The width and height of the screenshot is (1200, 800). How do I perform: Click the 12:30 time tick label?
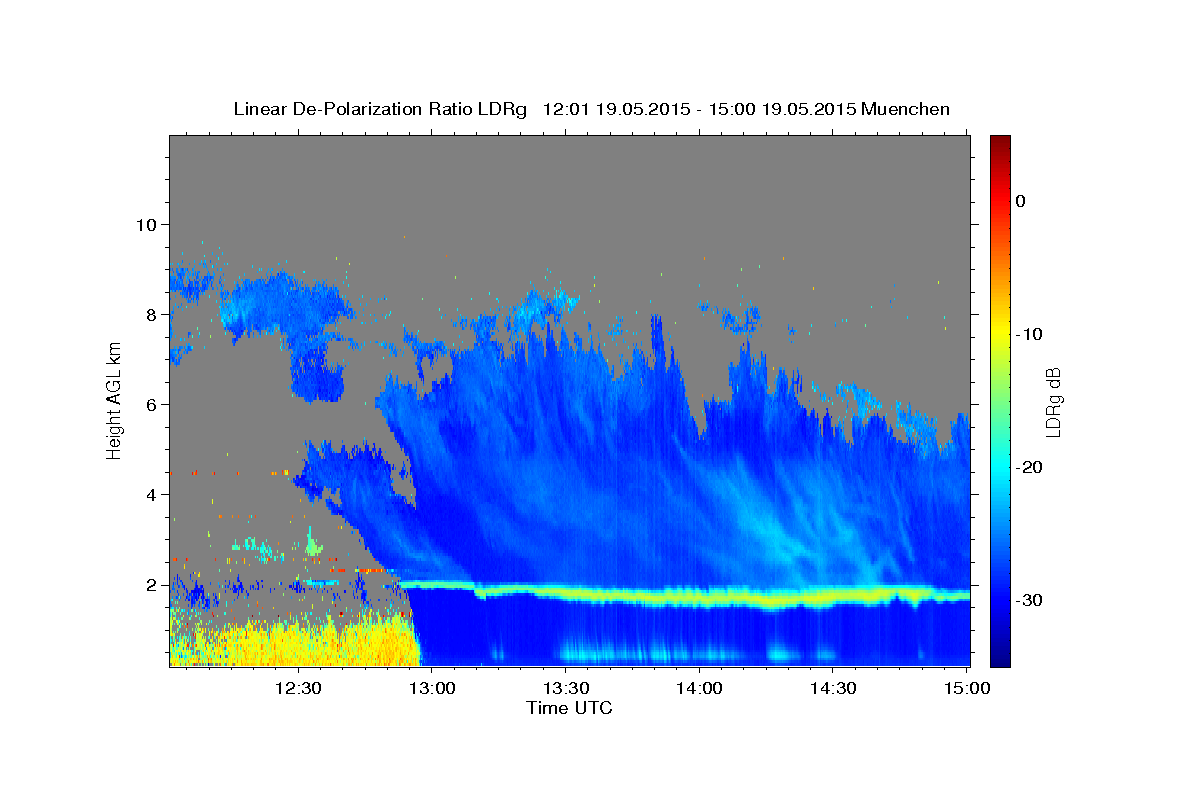coord(298,688)
